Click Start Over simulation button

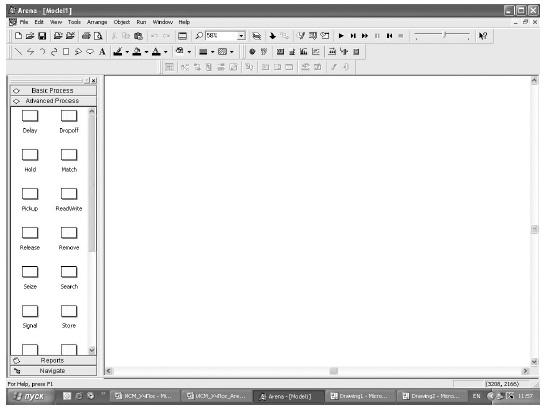pos(389,36)
